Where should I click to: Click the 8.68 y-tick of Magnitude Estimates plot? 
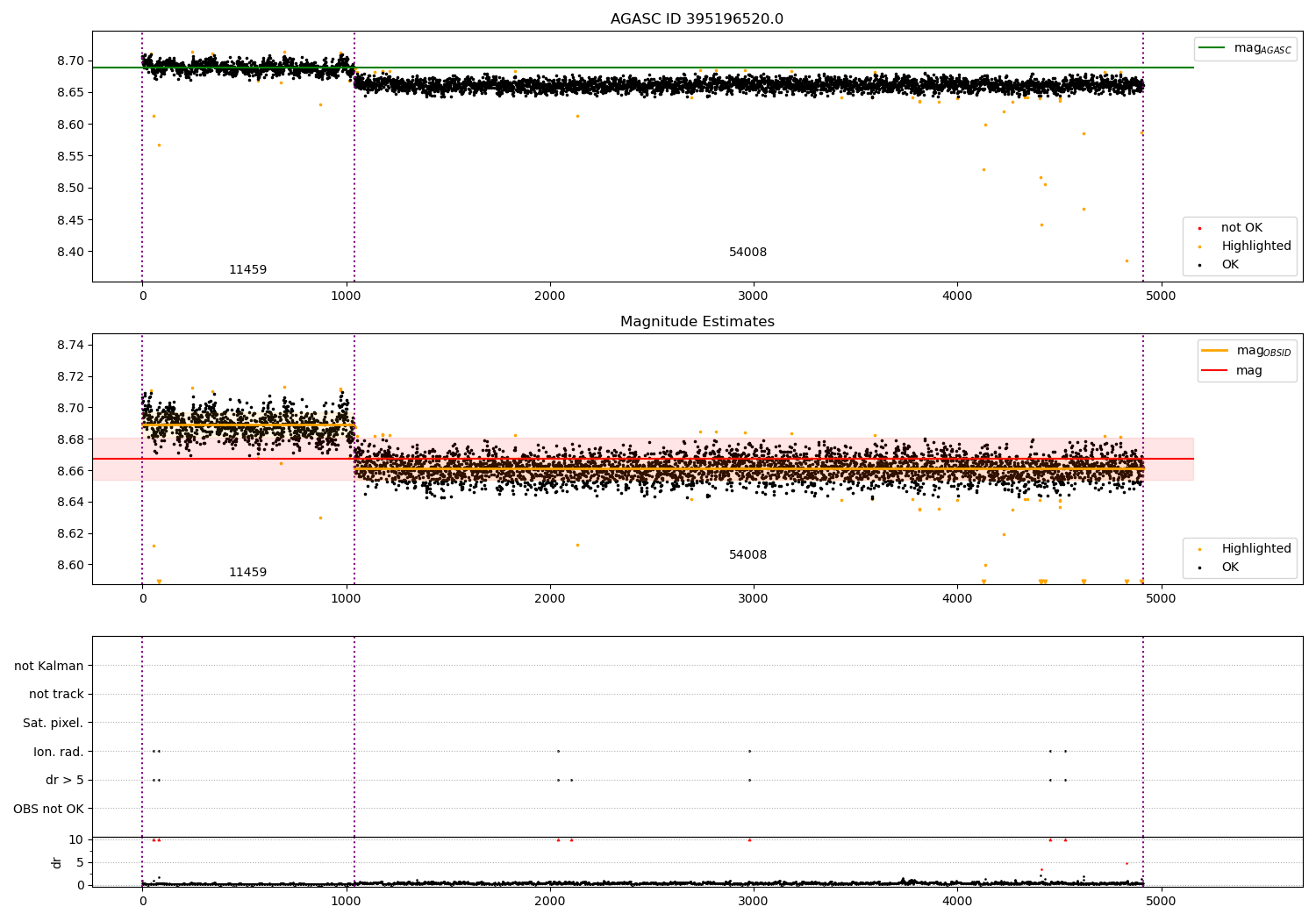click(x=71, y=439)
